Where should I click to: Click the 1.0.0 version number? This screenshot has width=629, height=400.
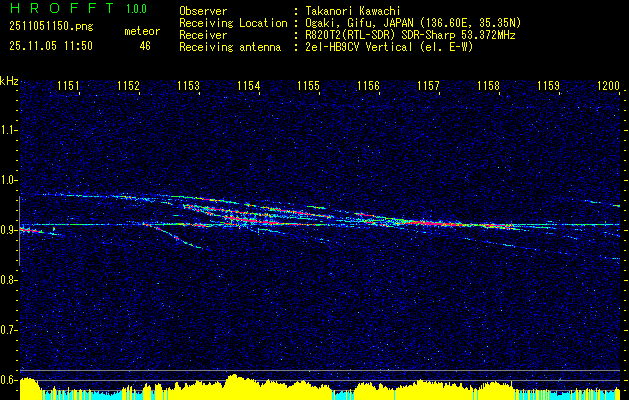pyautogui.click(x=136, y=9)
